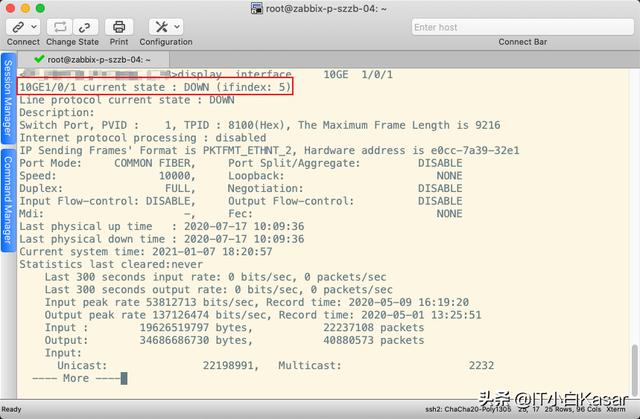640x419 pixels.
Task: Click 'Current system time: 2021-01-07 18:20:57'
Action: coord(146,252)
